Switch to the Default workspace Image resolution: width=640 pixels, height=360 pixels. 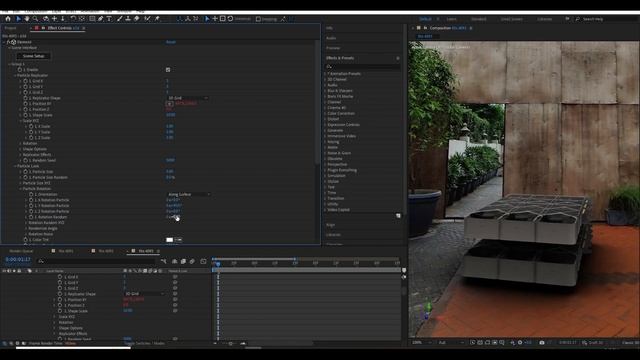click(425, 19)
